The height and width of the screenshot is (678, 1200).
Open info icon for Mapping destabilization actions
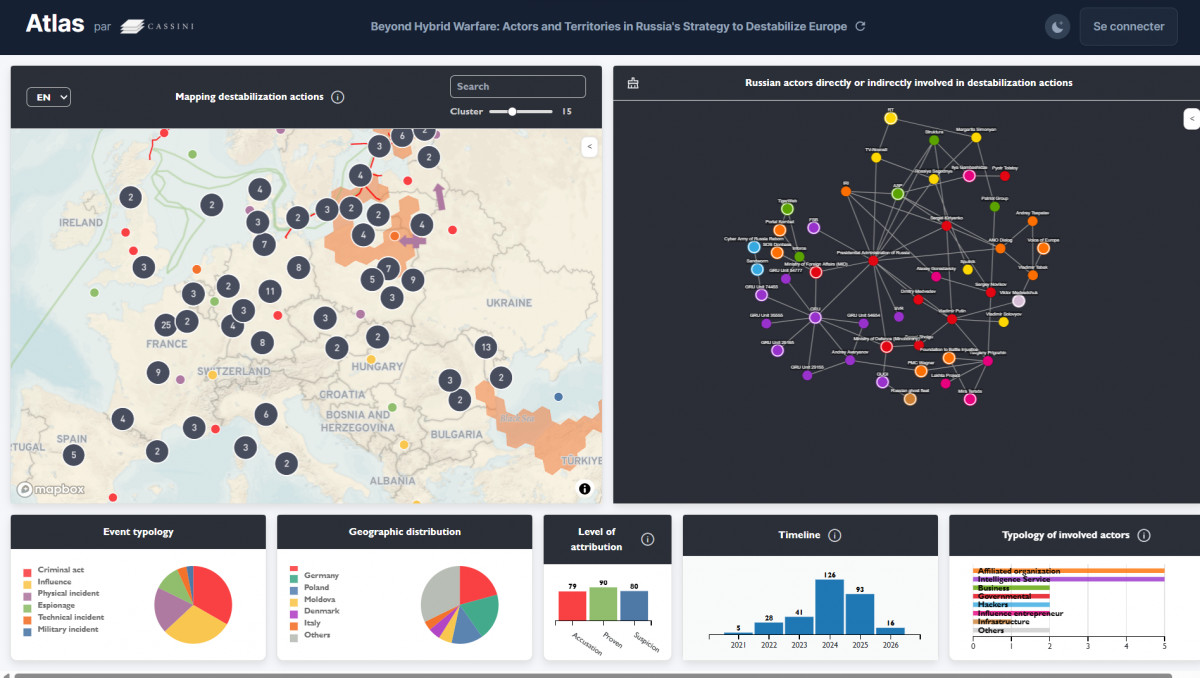[338, 97]
